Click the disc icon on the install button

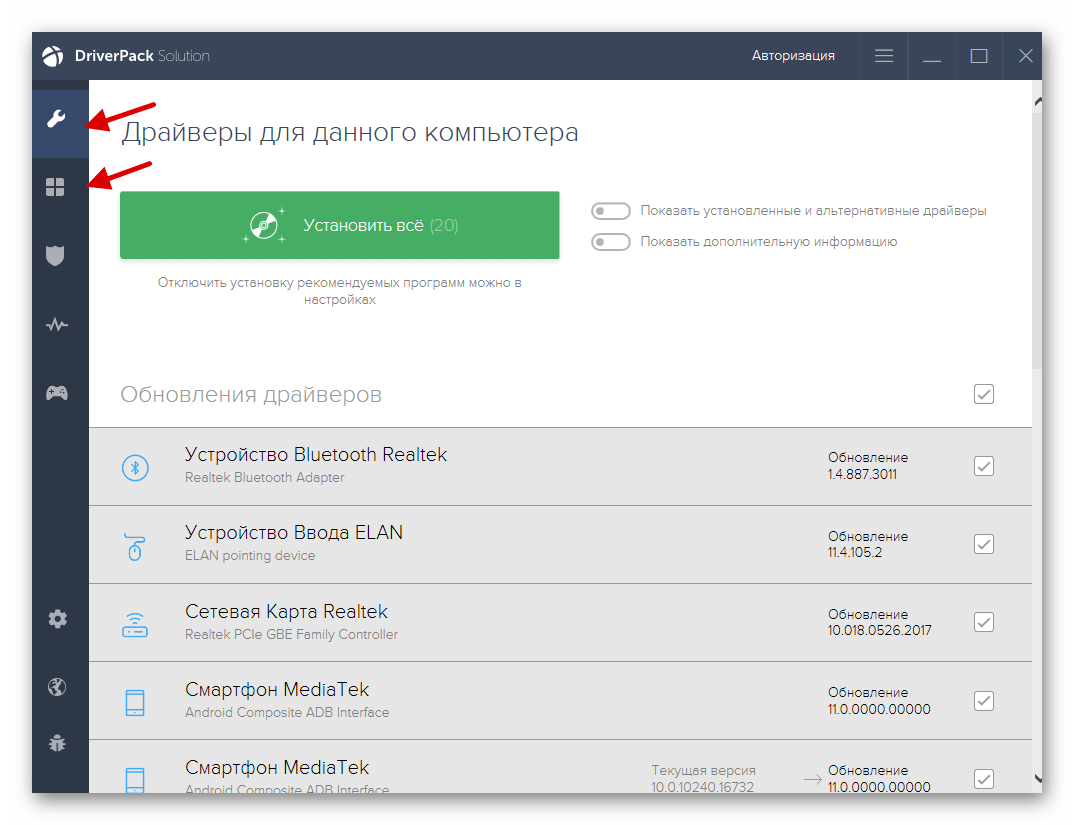pos(264,225)
